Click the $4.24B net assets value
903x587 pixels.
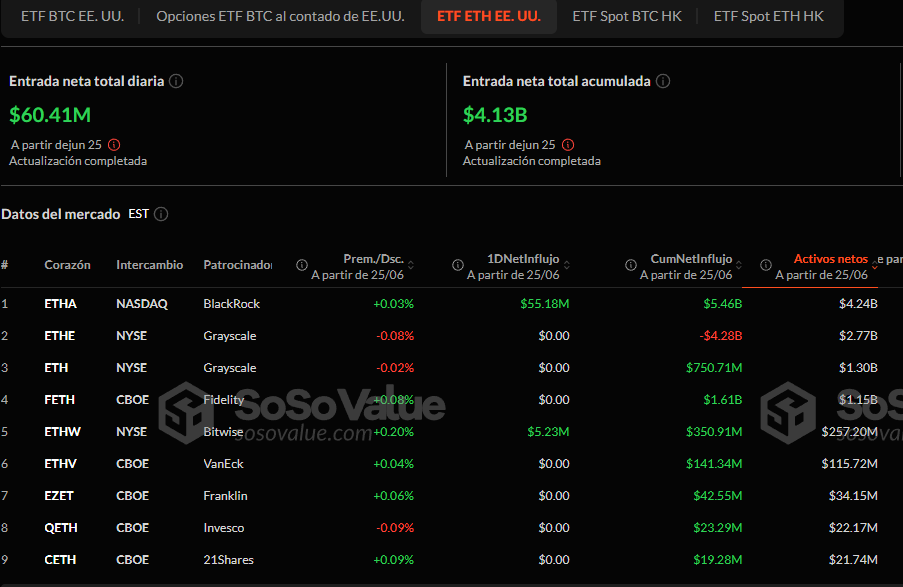pos(858,304)
